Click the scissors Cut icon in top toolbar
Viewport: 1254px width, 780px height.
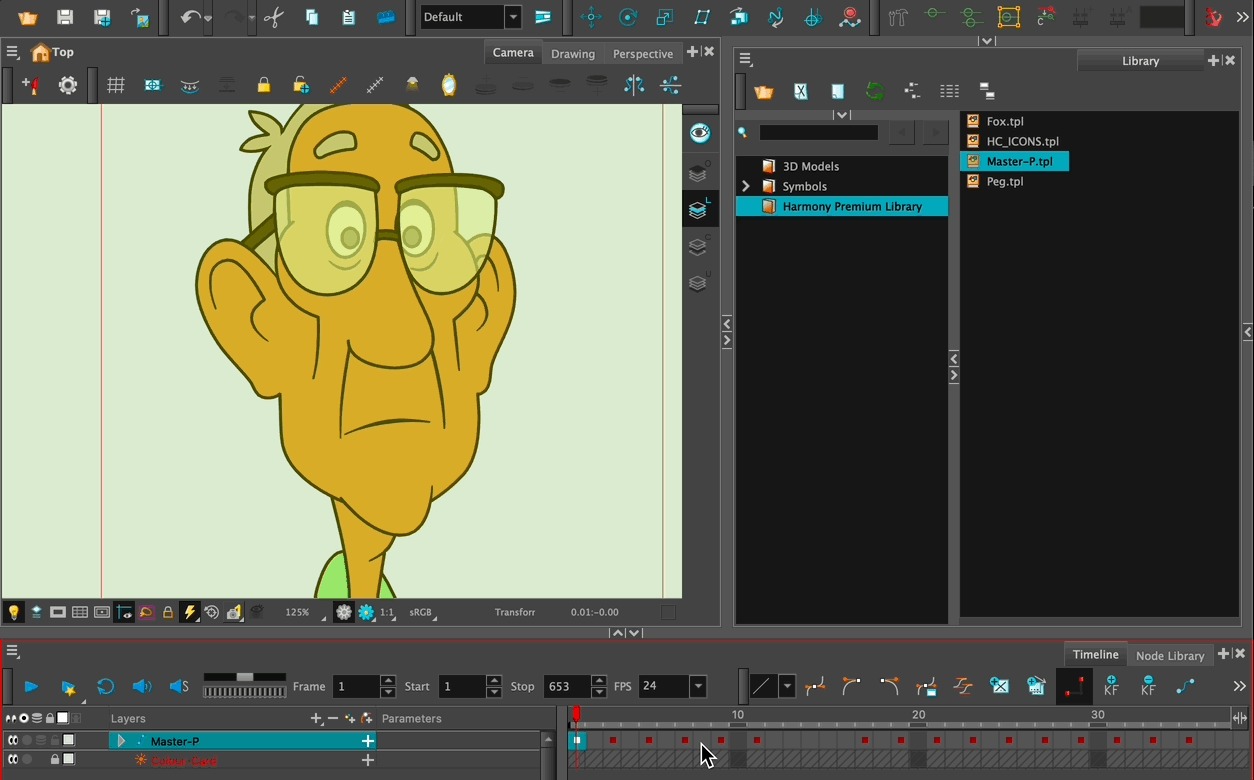pos(273,17)
